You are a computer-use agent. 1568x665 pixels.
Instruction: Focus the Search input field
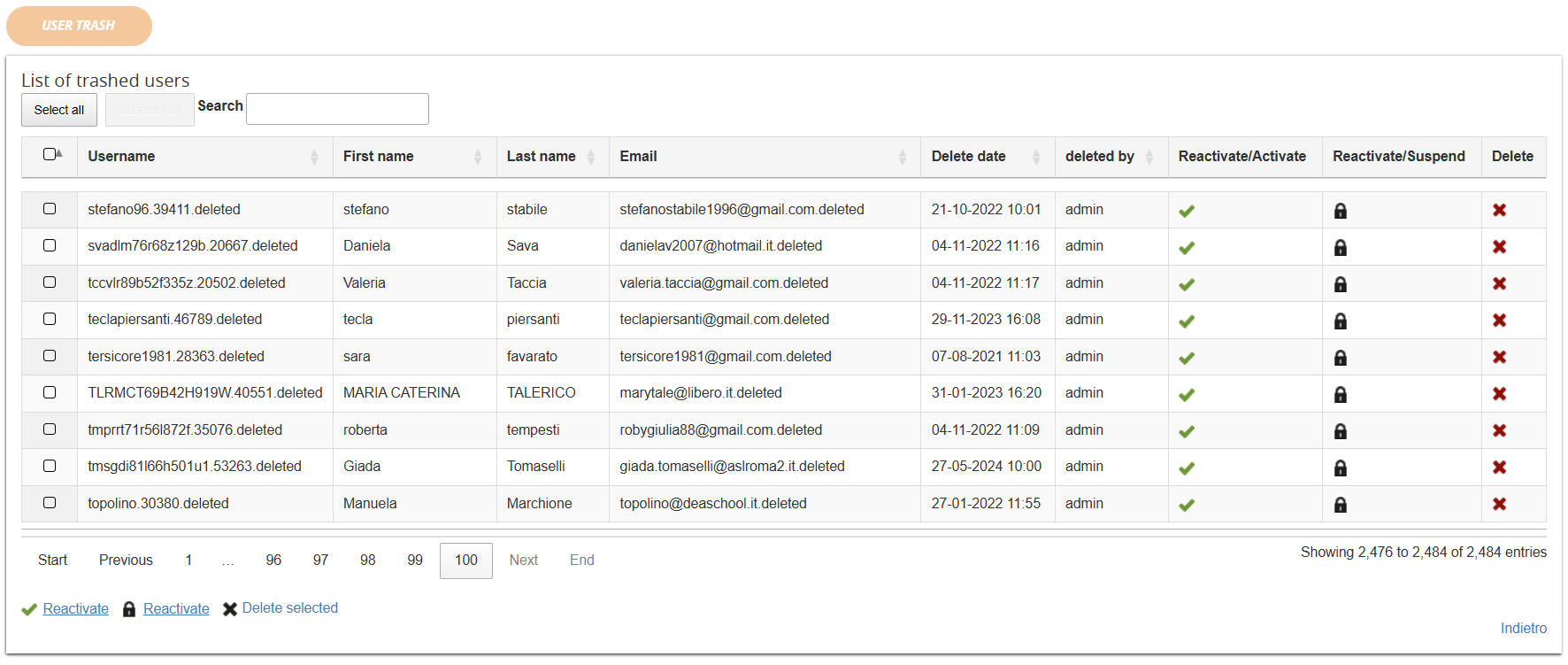click(x=337, y=109)
